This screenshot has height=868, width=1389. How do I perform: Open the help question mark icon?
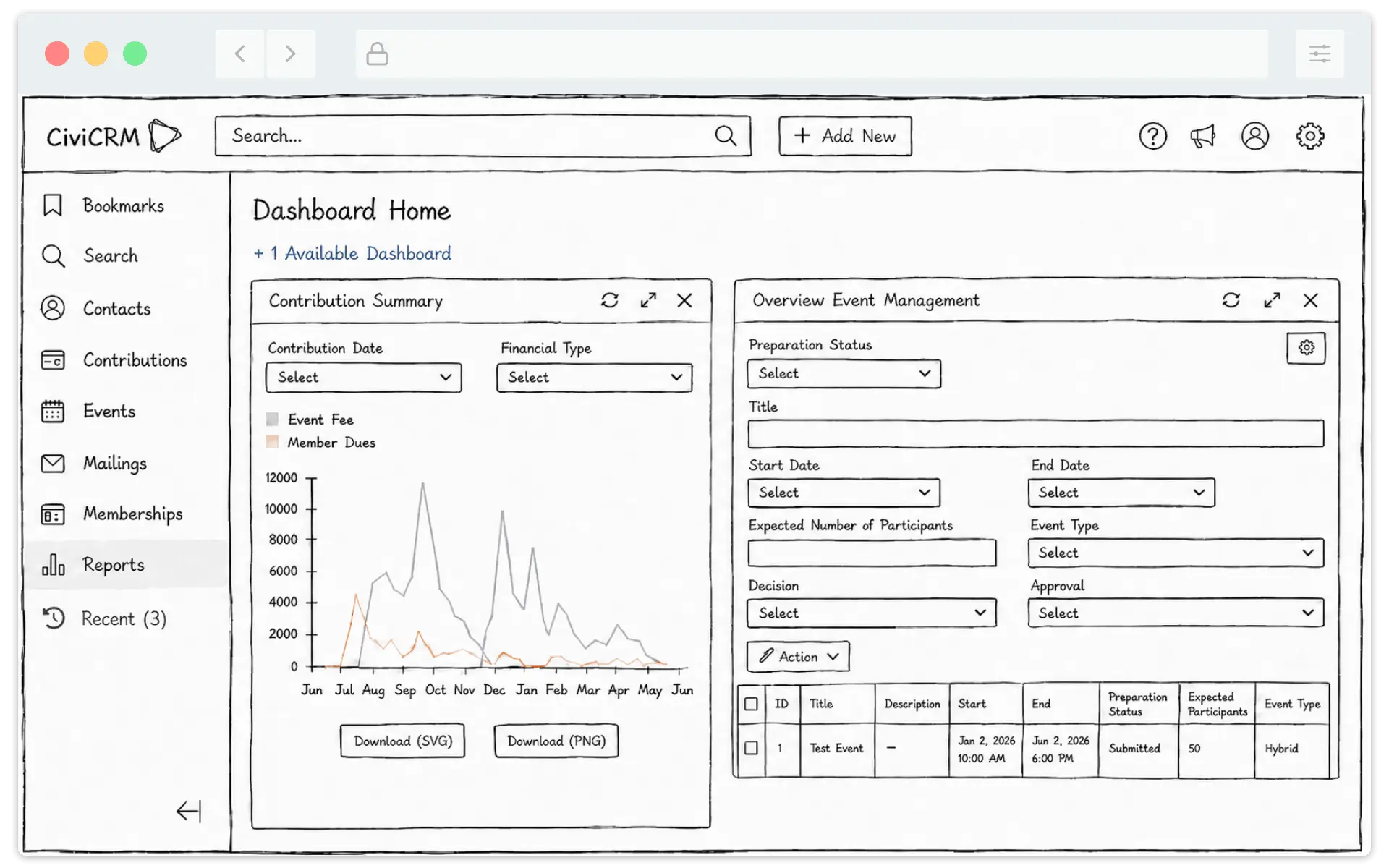tap(1152, 136)
